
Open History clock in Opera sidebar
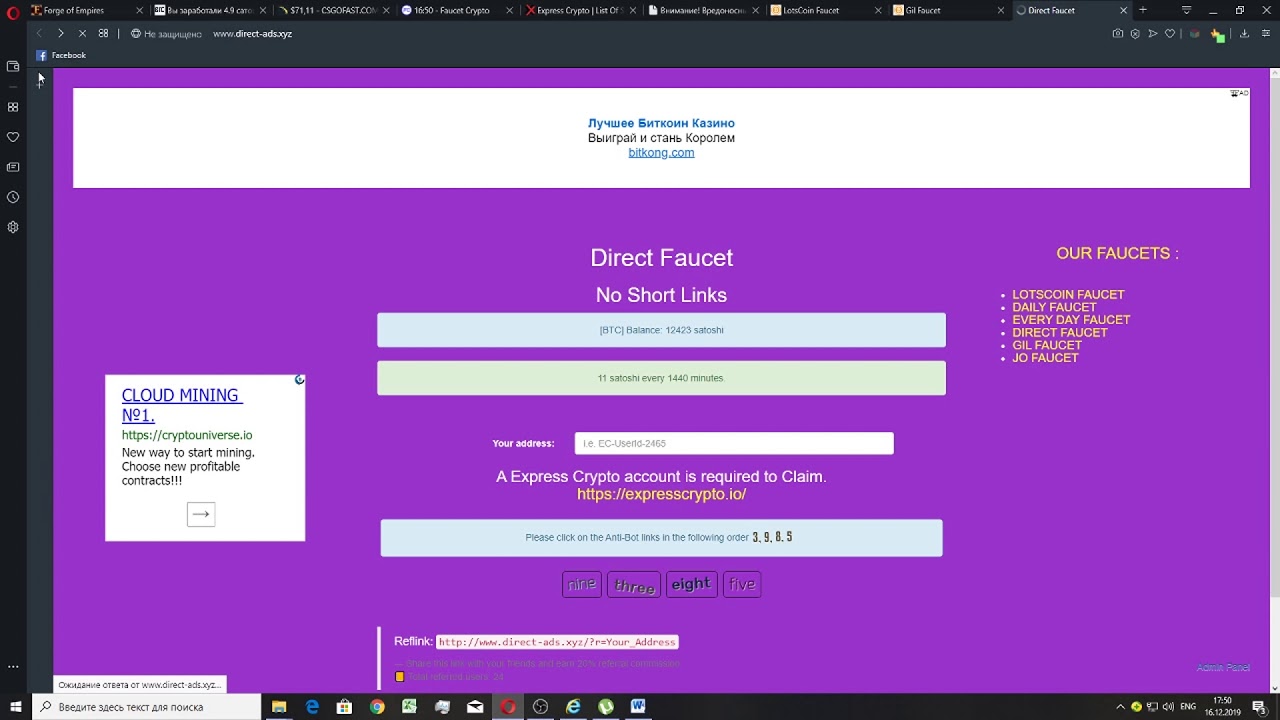click(x=13, y=197)
